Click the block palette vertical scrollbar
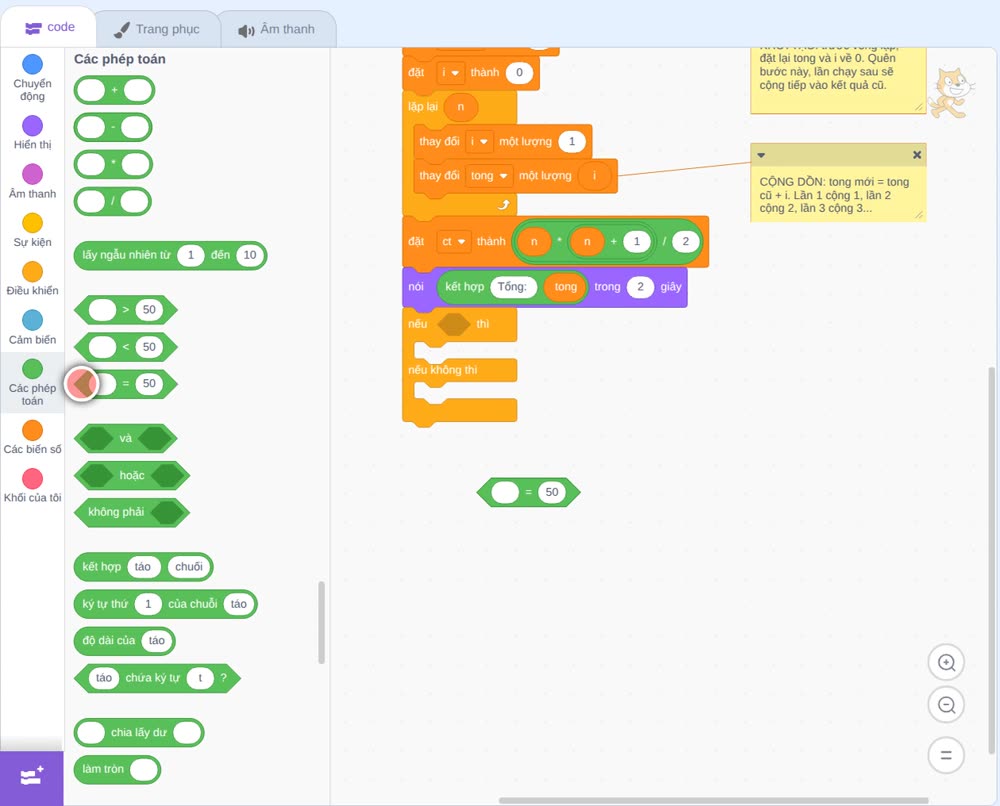 [321, 622]
